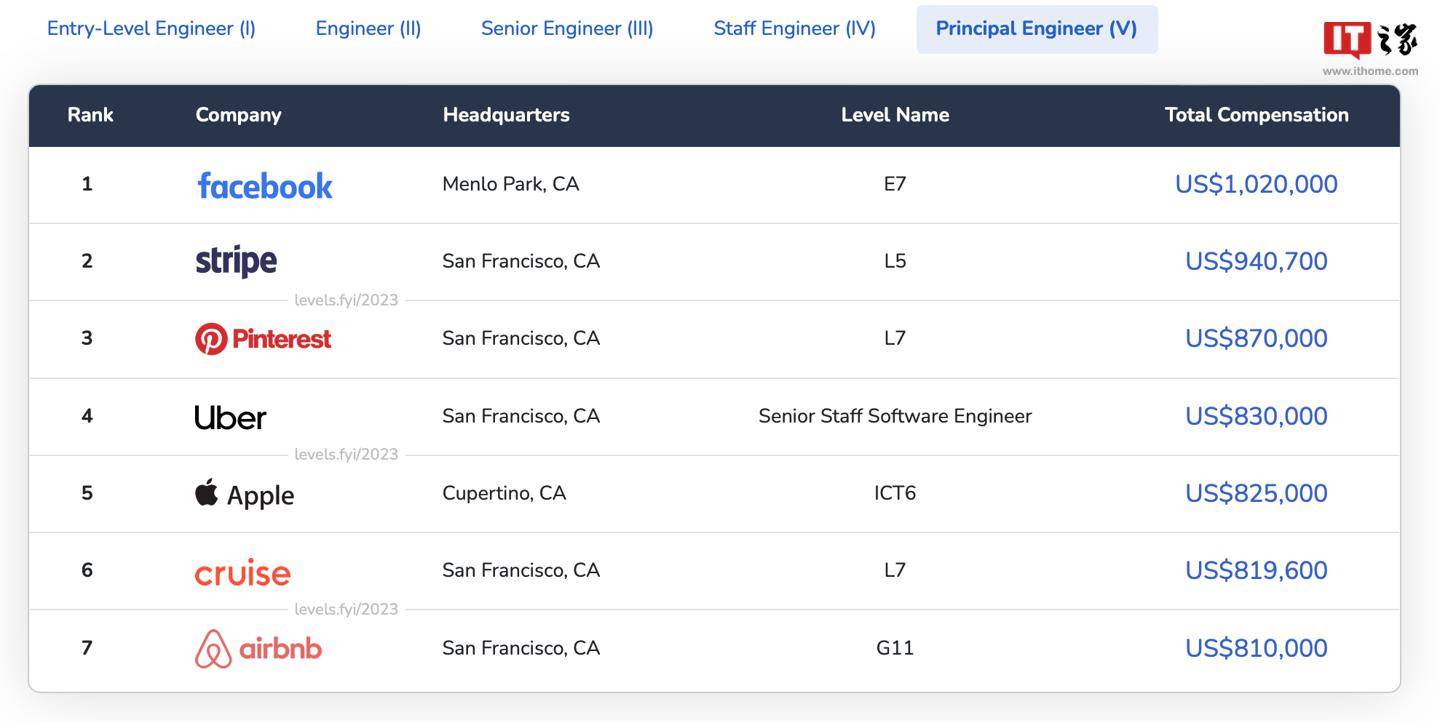Click rank number 1
This screenshot has width=1440, height=723.
tap(87, 184)
